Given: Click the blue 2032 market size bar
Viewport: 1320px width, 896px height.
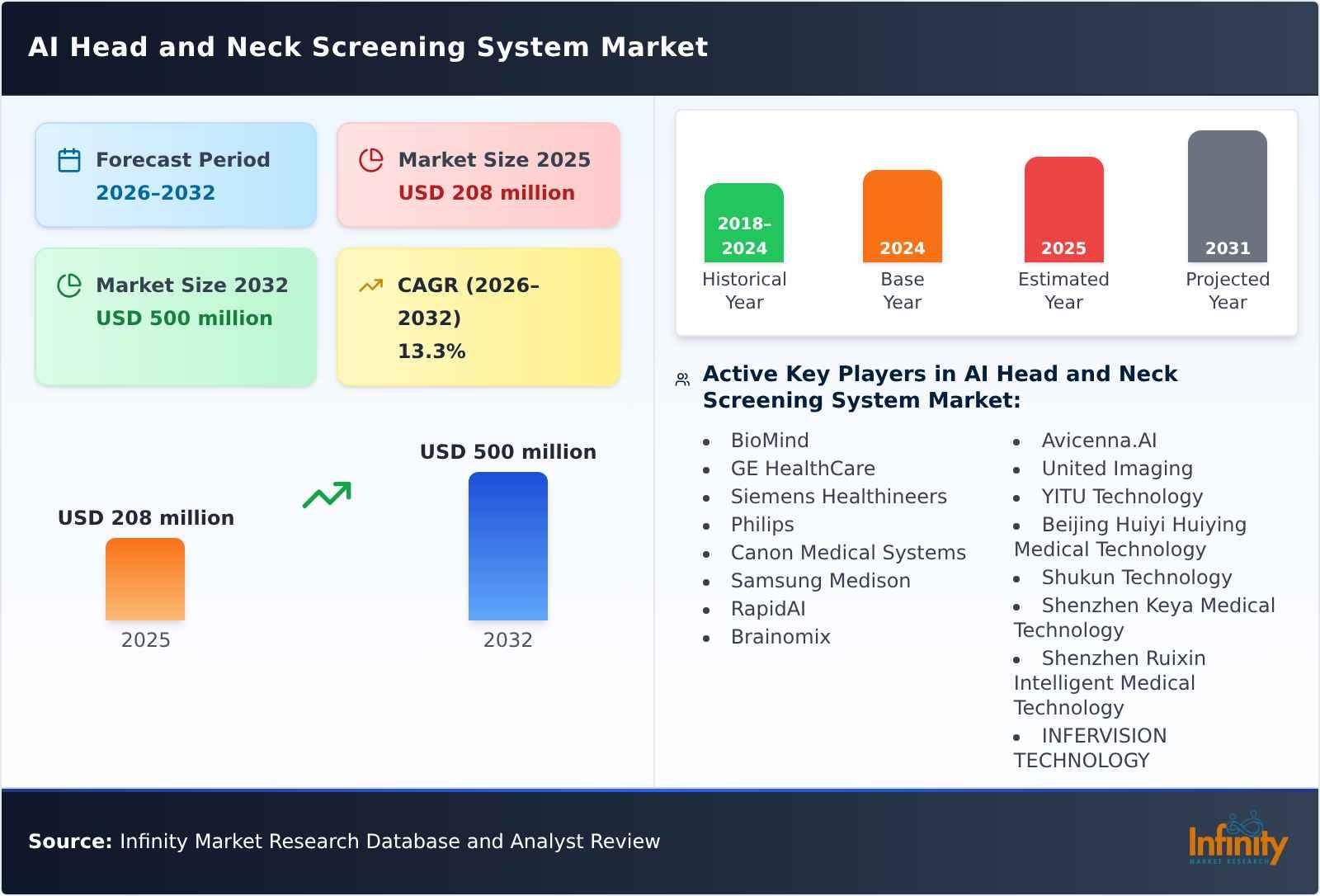Looking at the screenshot, I should point(508,546).
